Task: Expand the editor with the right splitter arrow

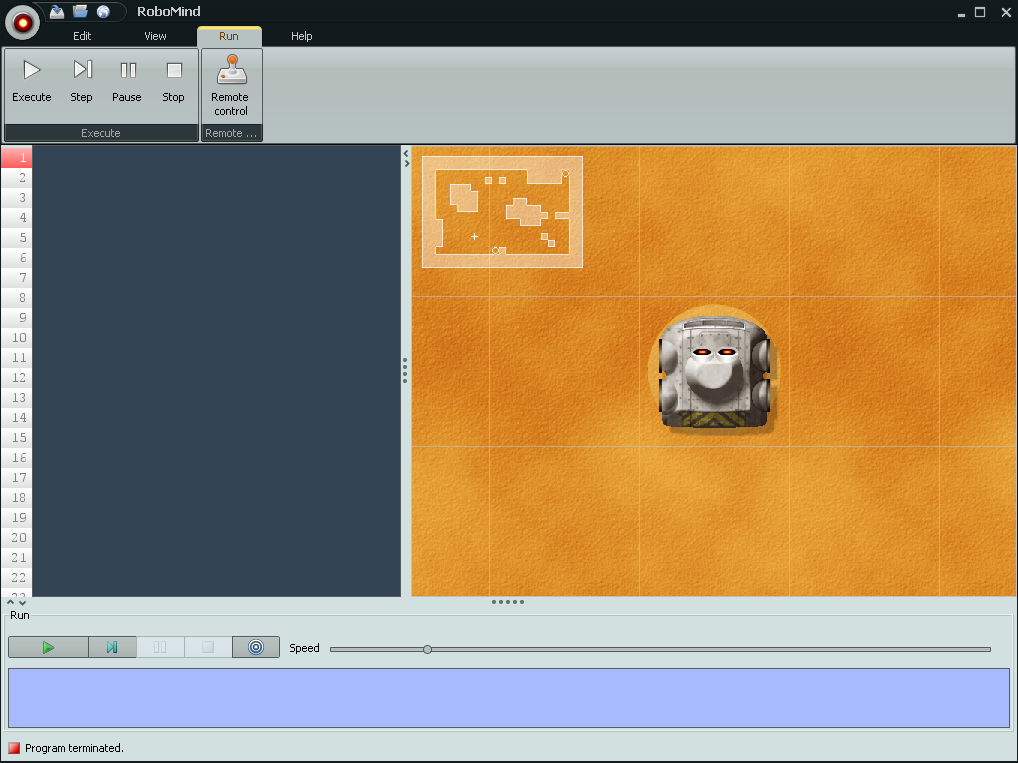Action: coord(406,164)
